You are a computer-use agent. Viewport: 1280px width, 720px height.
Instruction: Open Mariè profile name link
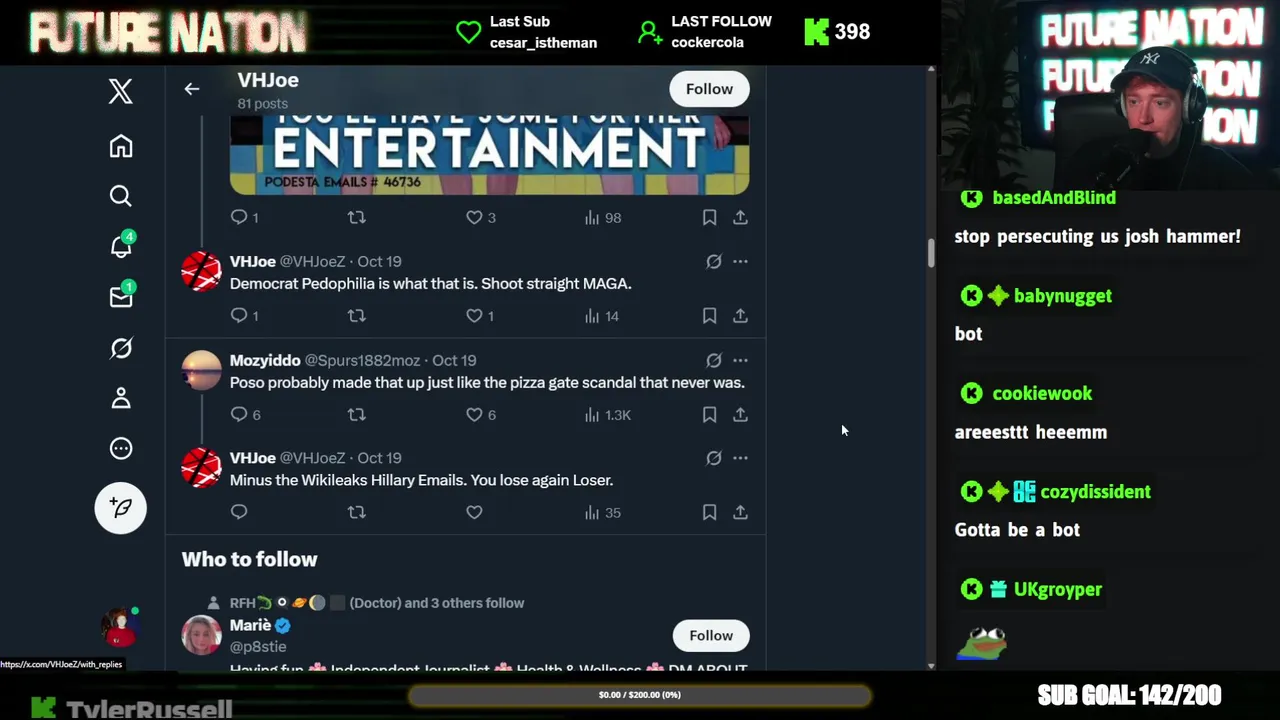pos(250,625)
